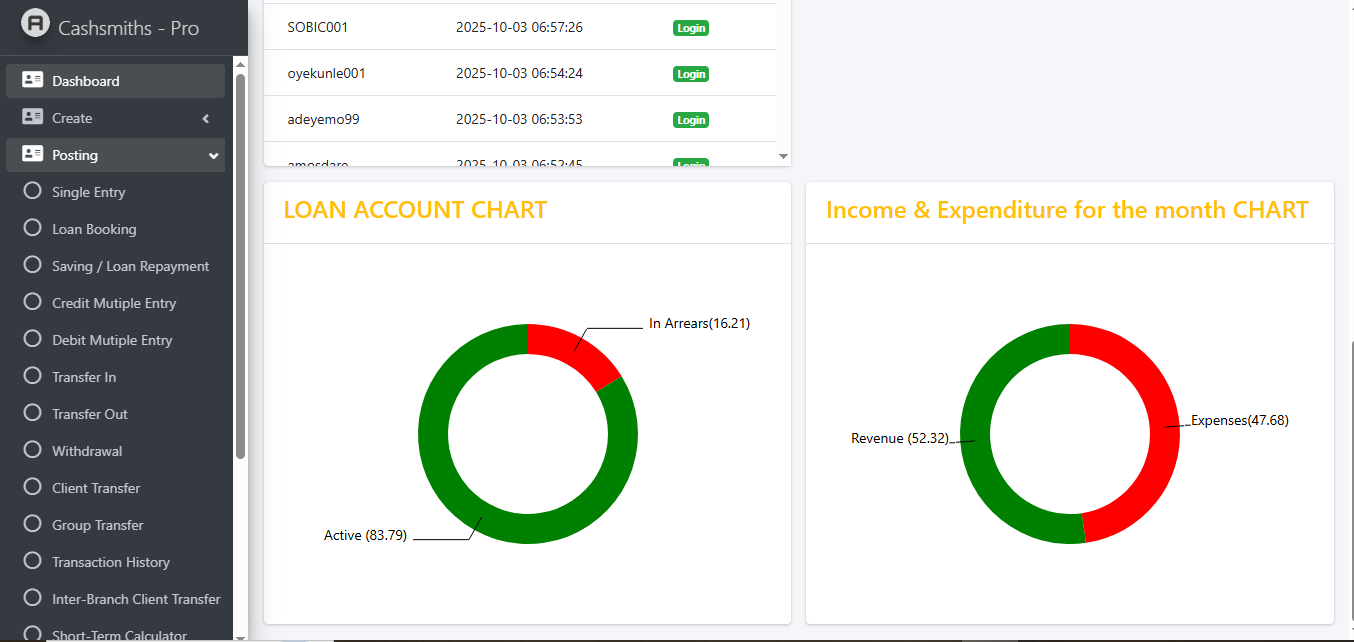Expand Create menu using its chevron
Screen dimensions: 1354x642
[206, 118]
